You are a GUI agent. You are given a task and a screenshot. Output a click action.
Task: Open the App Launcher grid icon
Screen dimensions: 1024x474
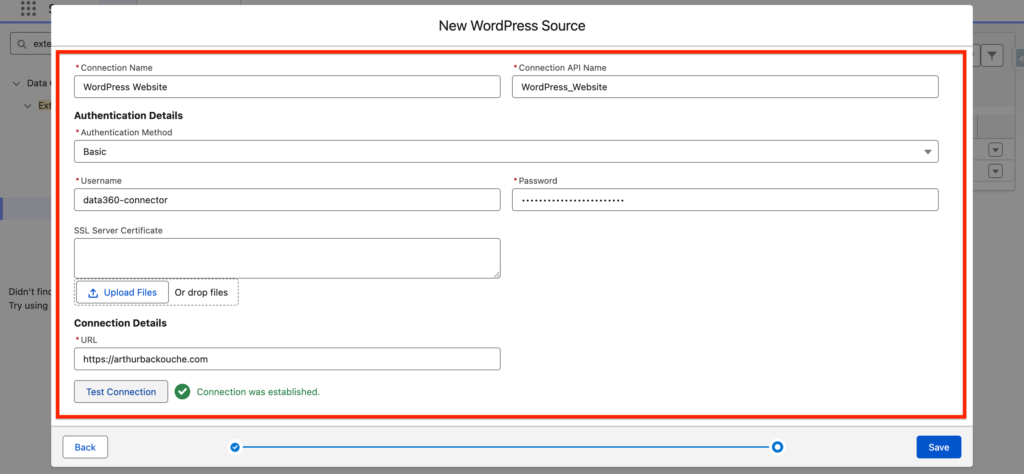pyautogui.click(x=28, y=8)
